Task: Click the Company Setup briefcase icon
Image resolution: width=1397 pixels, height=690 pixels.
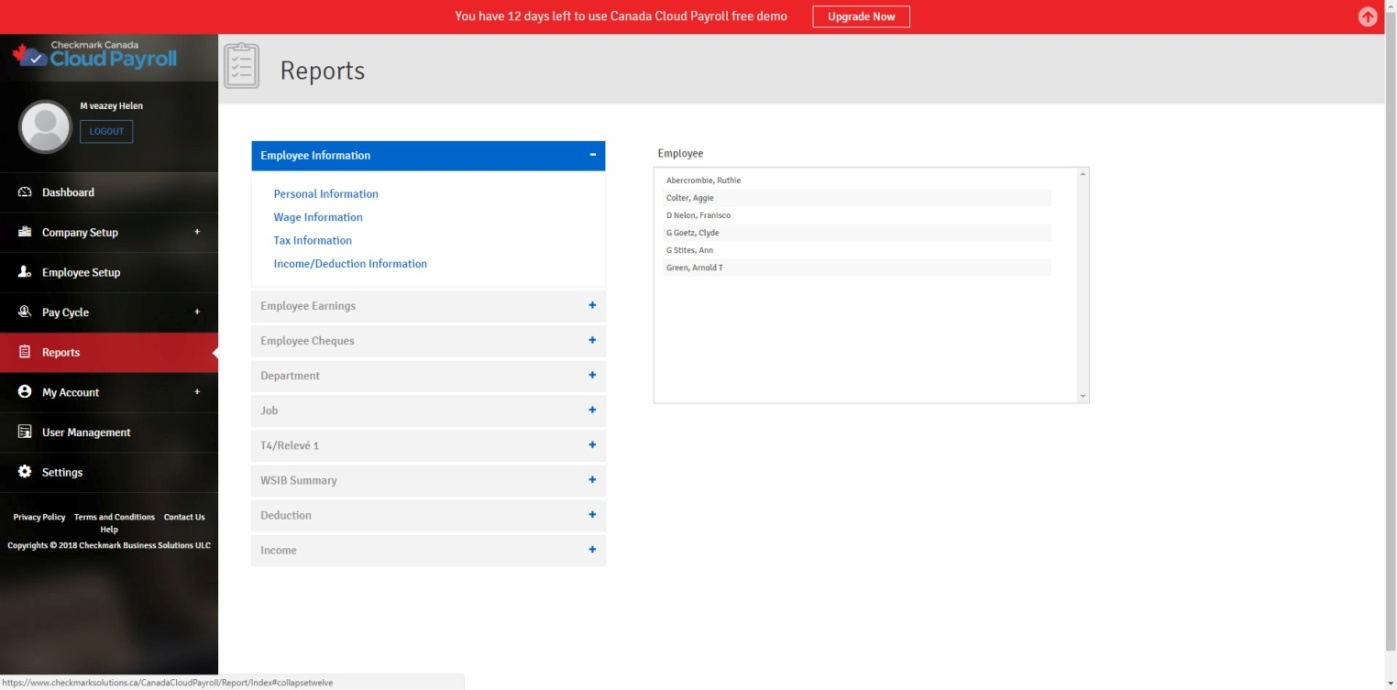Action: coord(25,232)
